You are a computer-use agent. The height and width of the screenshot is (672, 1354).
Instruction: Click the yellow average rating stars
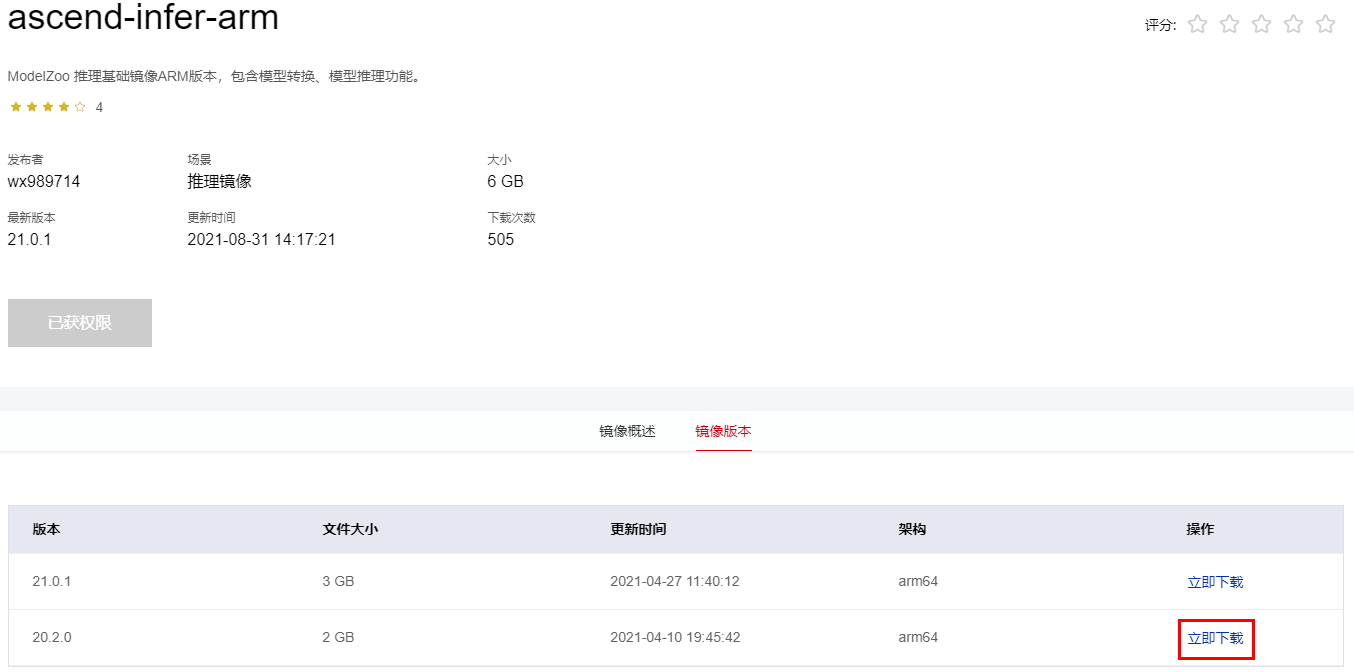[x=48, y=107]
